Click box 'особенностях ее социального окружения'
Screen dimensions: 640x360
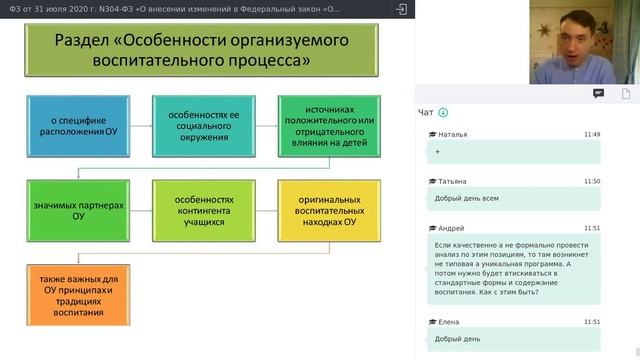tap(204, 126)
